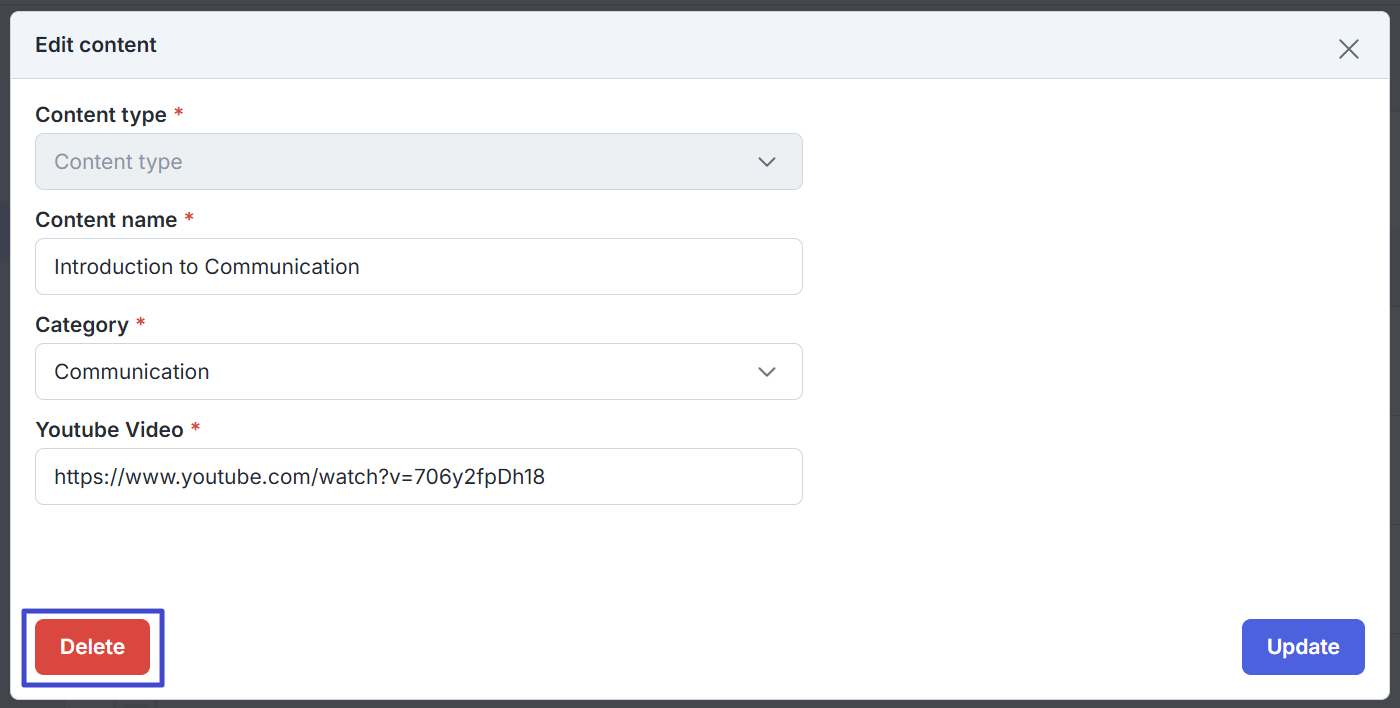Click the blue Update button
Screen dimensions: 1400x708
coord(1303,647)
